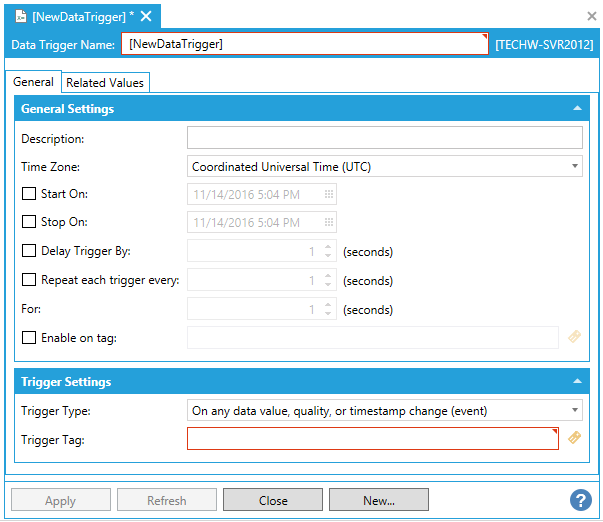Click the document icon in NewDataTrigger tab
Image resolution: width=603 pixels, height=522 pixels.
click(19, 16)
